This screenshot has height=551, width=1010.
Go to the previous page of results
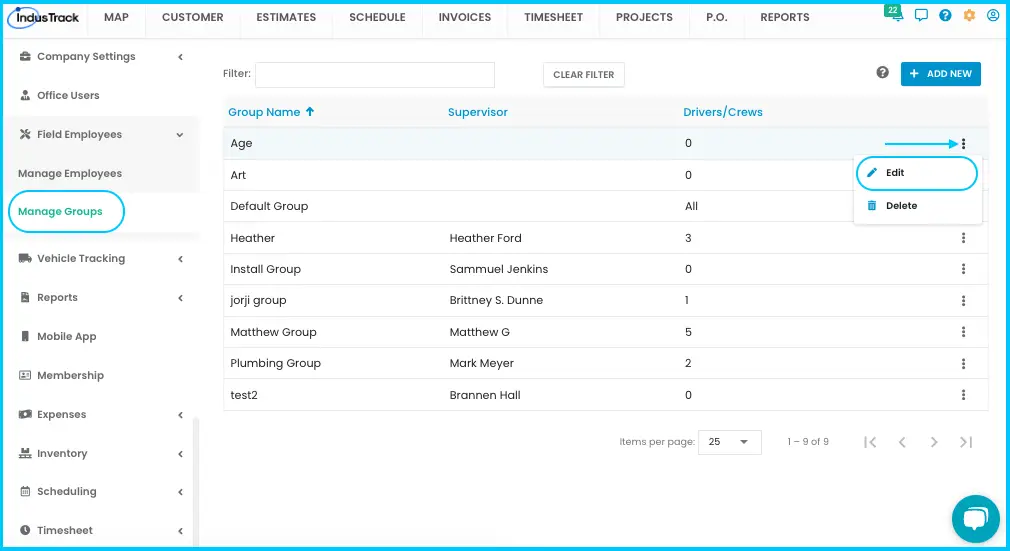tap(902, 442)
